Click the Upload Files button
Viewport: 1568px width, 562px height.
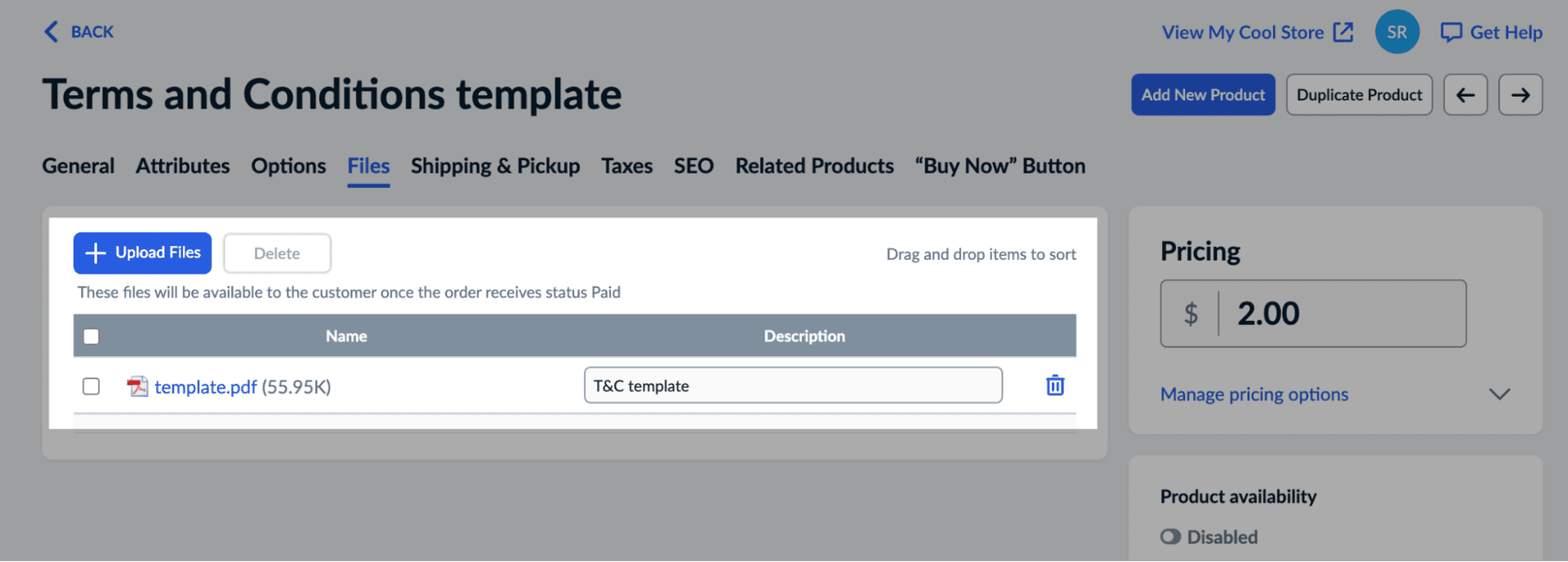[142, 253]
